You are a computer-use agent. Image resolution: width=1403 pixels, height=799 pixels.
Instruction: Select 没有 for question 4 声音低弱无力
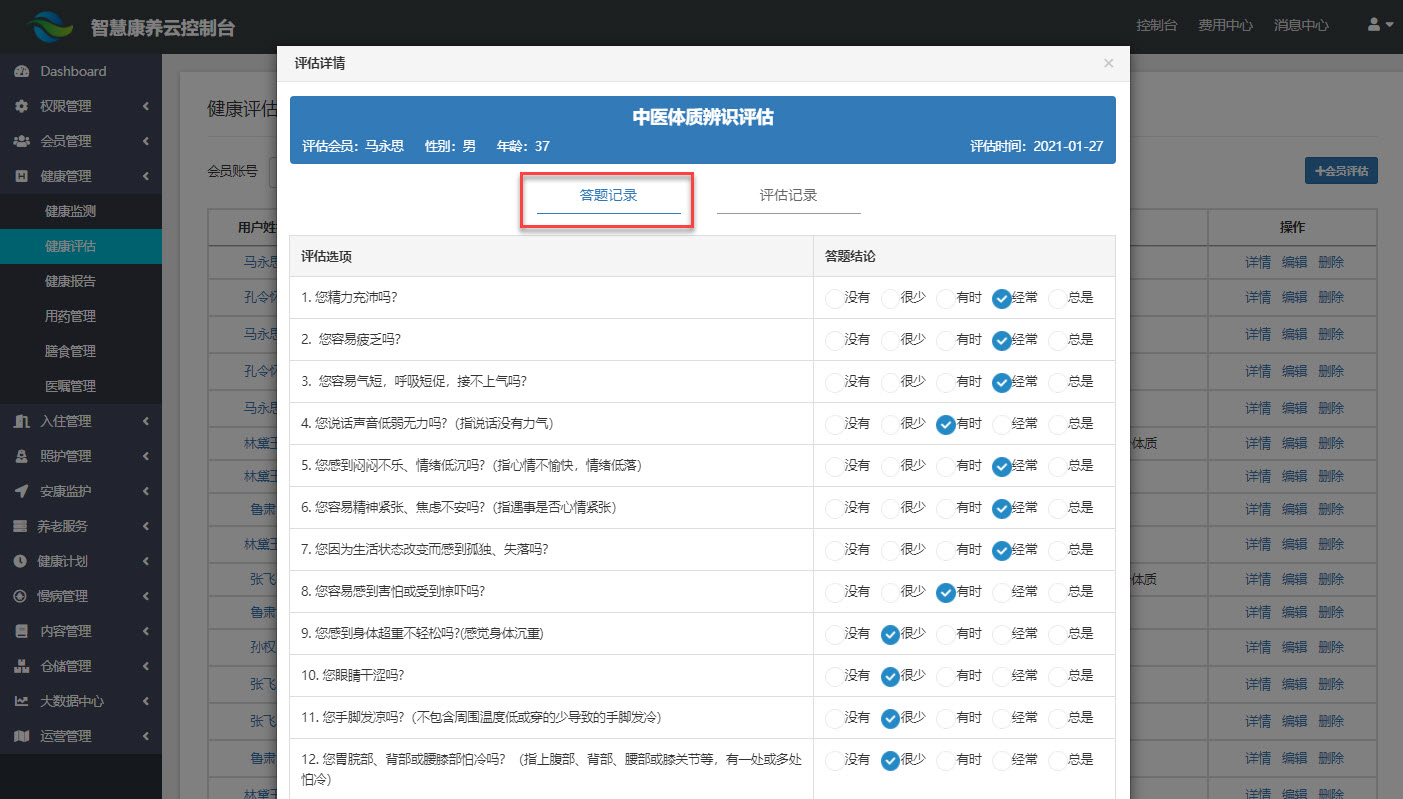[834, 424]
